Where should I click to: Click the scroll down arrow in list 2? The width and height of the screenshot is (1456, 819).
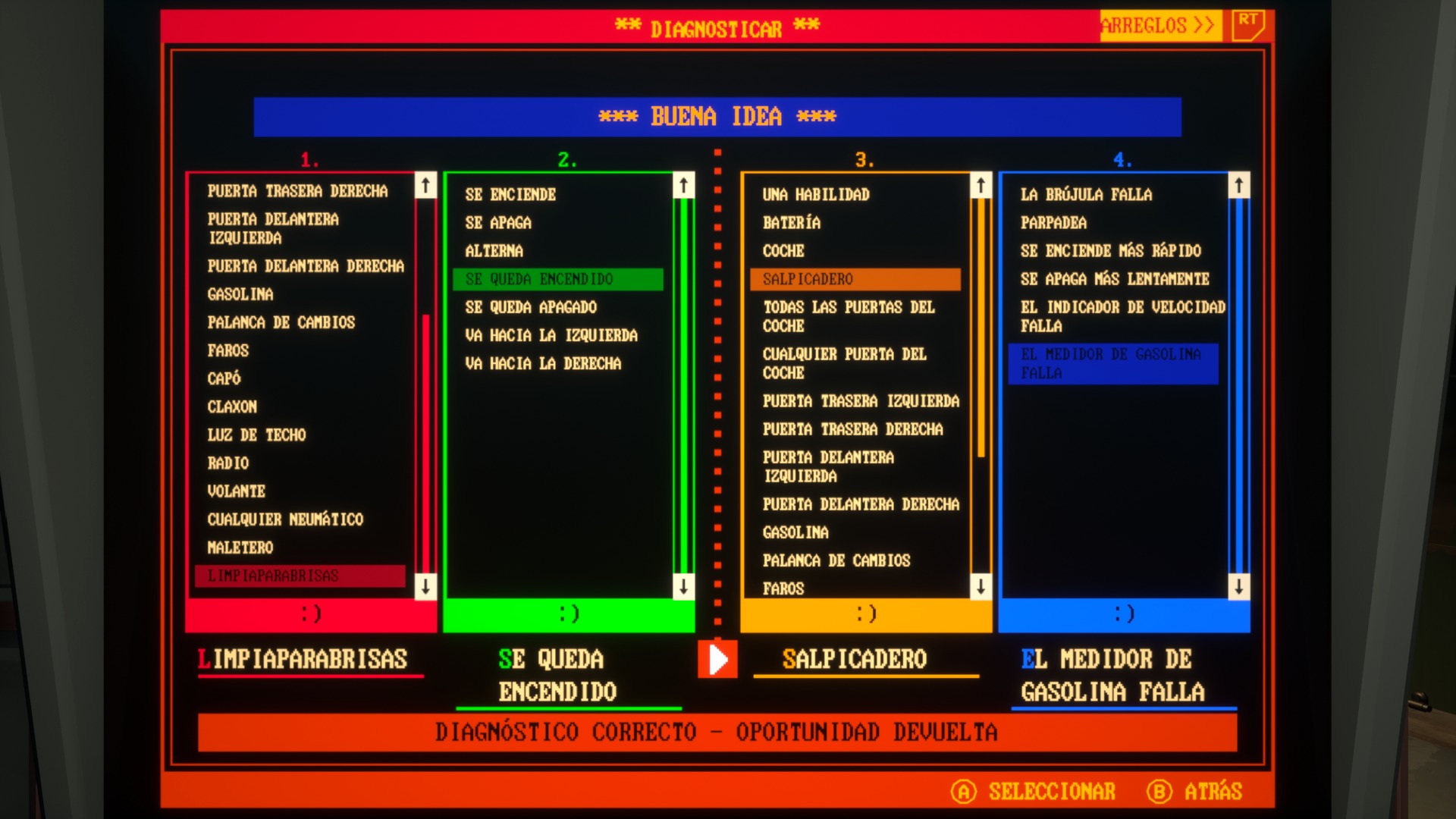pos(683,585)
